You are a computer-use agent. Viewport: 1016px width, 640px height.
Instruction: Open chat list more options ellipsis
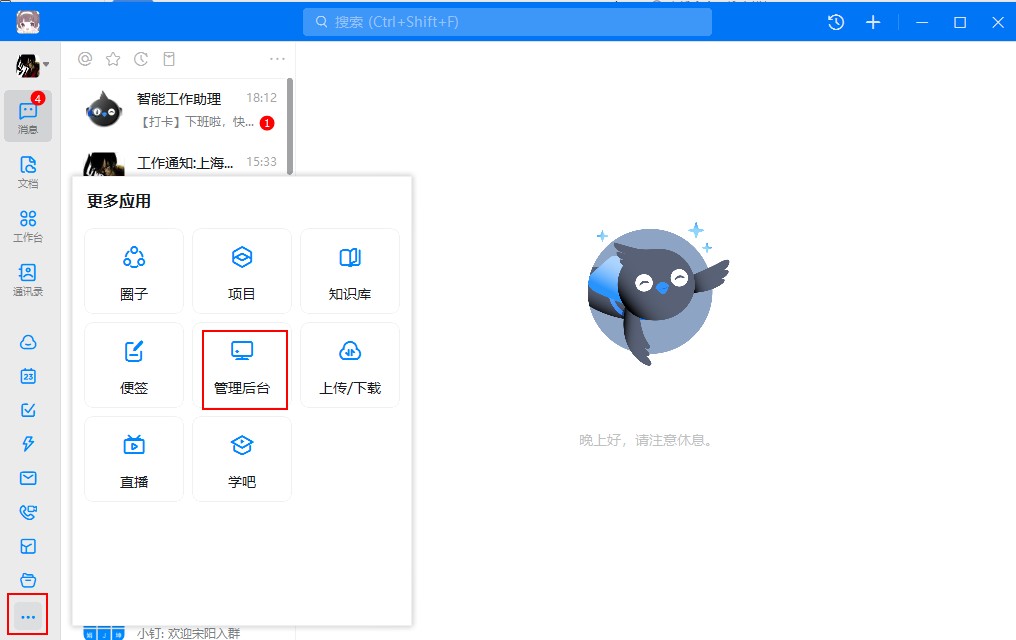coord(277,59)
